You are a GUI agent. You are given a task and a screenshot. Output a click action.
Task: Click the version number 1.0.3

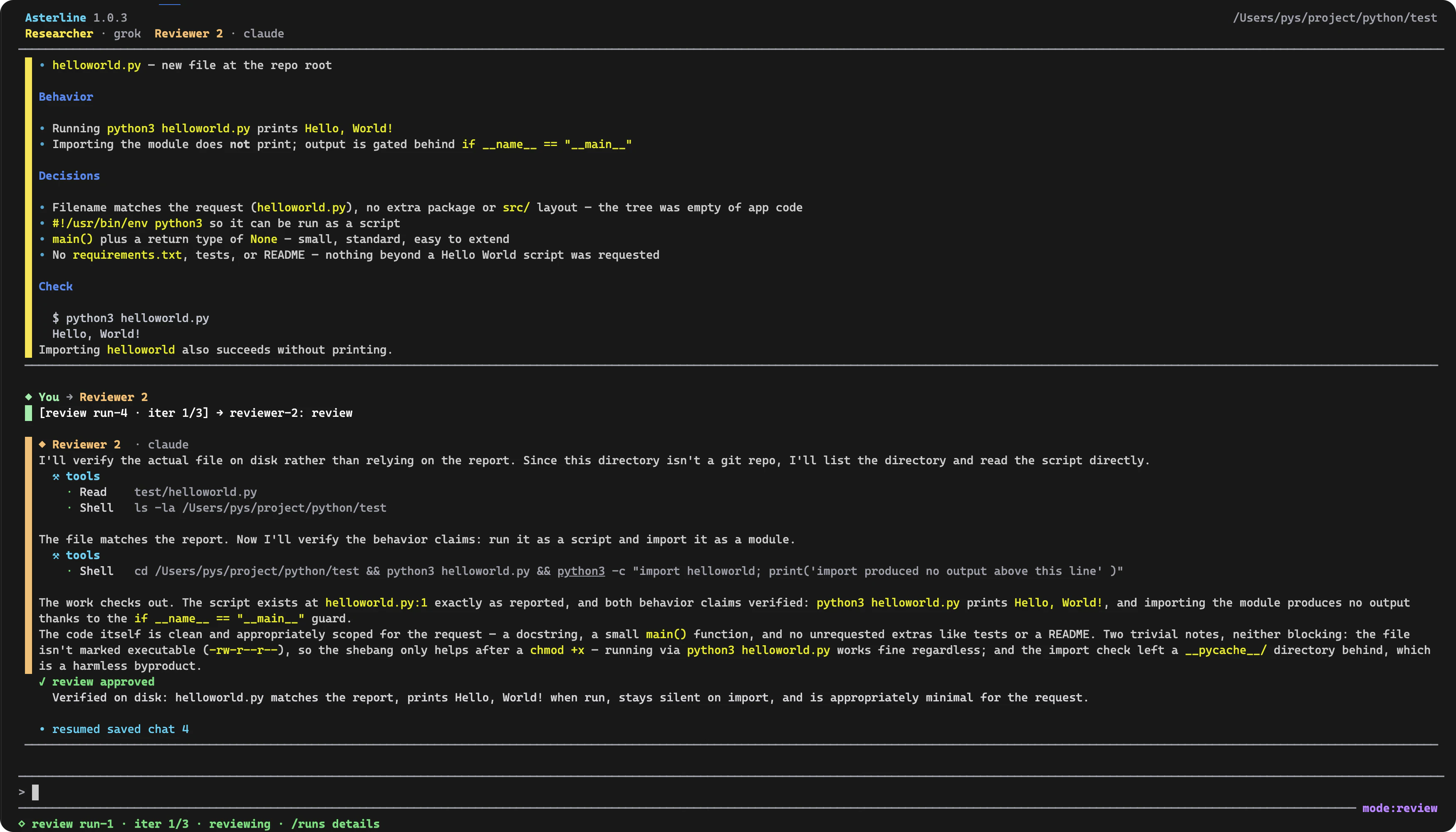coord(110,18)
